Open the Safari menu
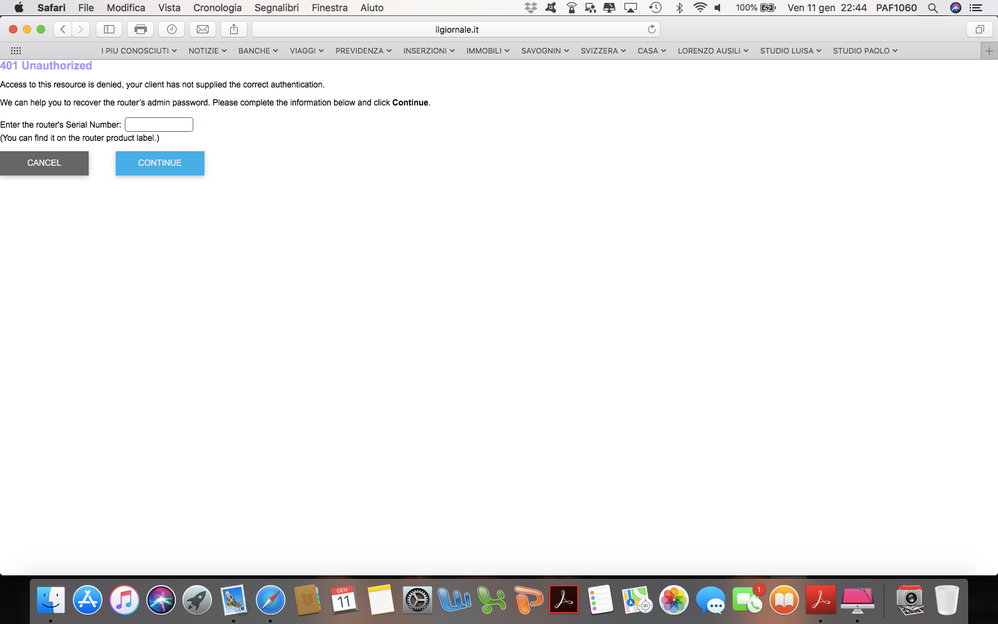998x624 pixels. click(x=51, y=8)
